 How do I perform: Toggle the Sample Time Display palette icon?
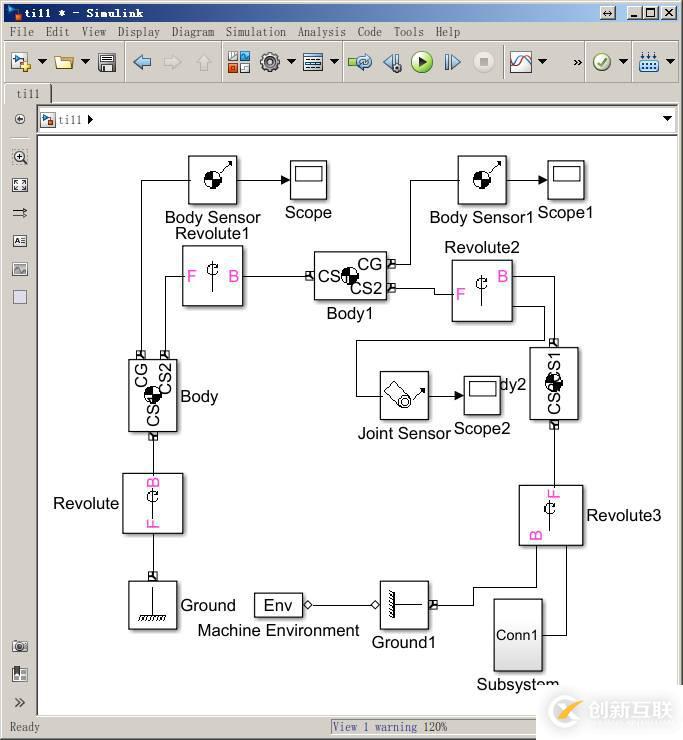20,213
